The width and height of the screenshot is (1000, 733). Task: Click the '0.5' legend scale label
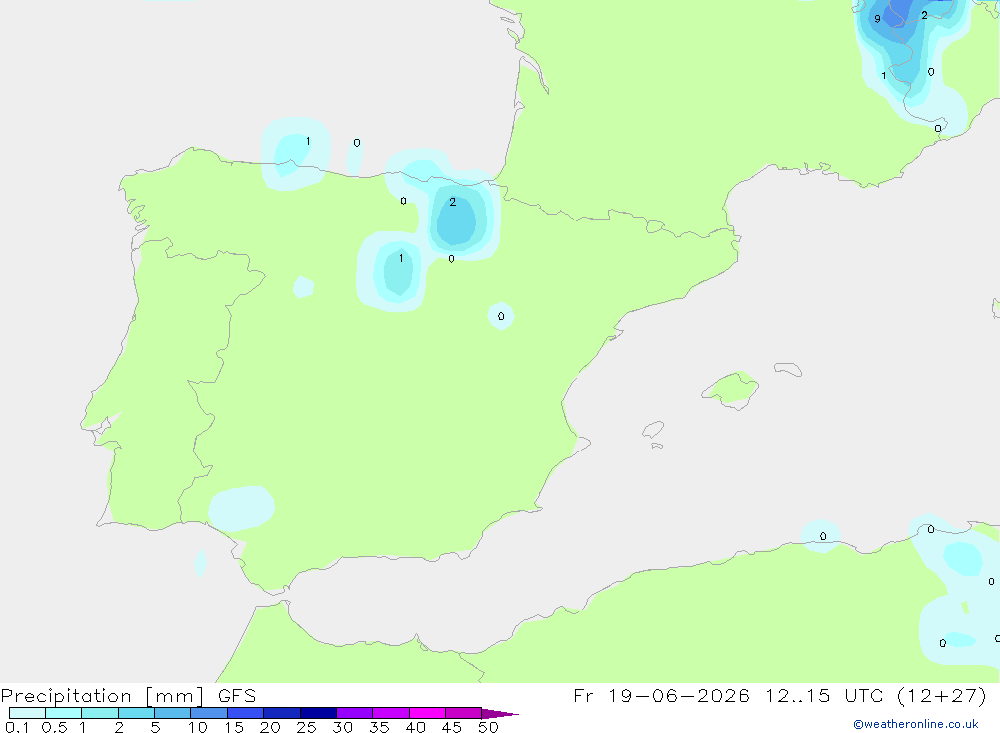(54, 727)
